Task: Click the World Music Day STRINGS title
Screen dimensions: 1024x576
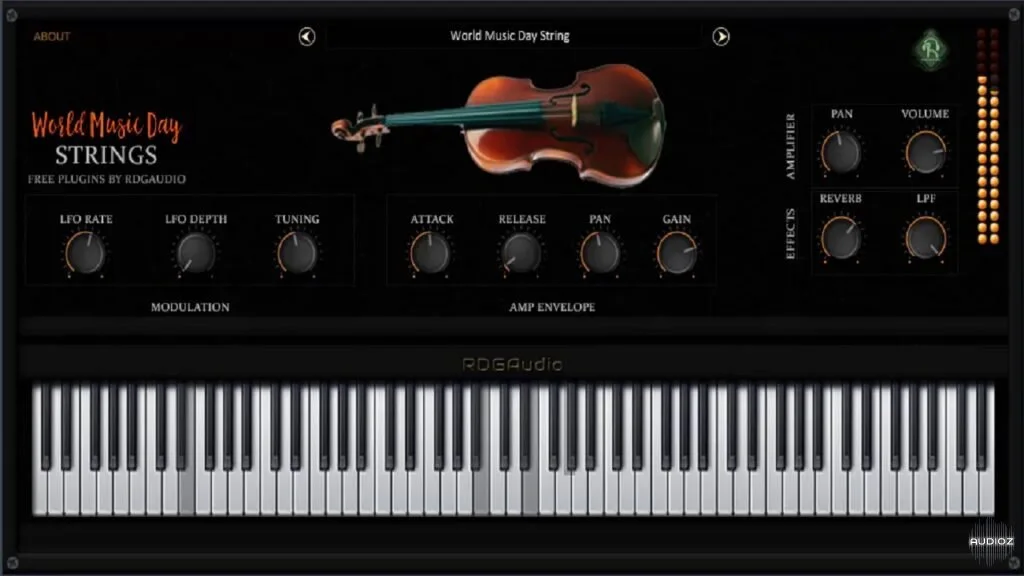Action: click(x=106, y=138)
